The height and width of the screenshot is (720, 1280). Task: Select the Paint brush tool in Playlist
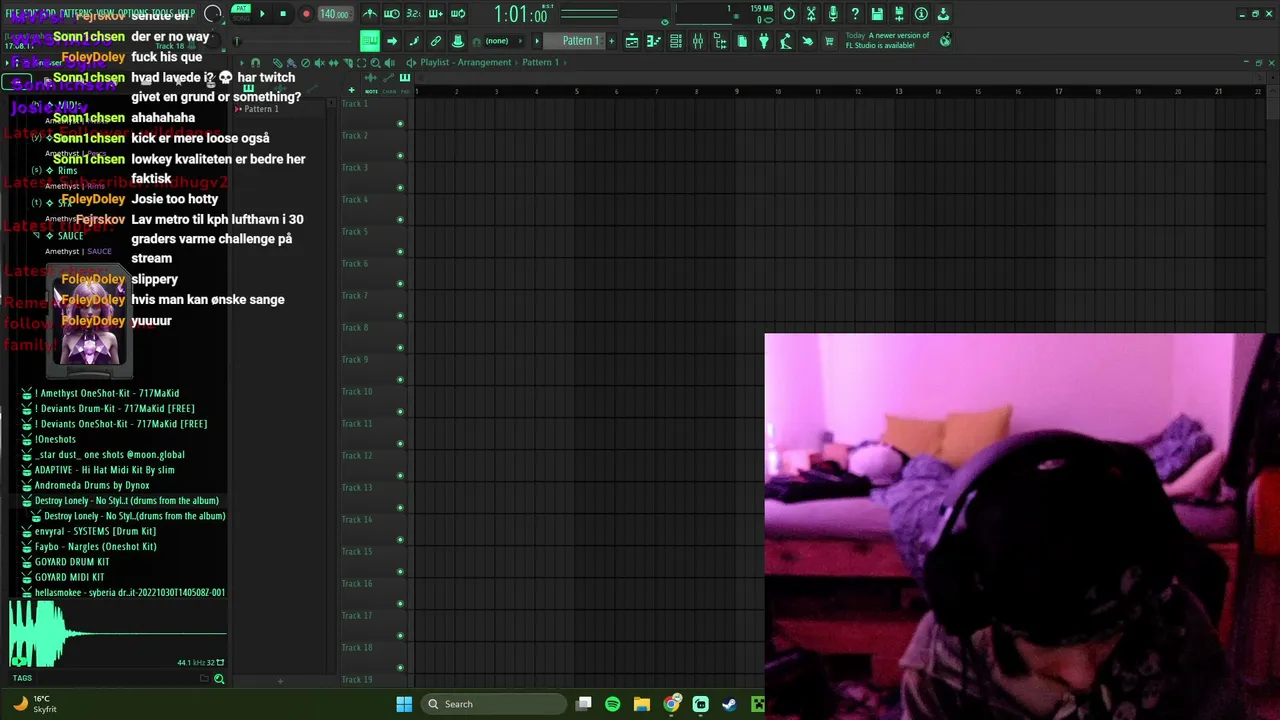coord(291,63)
